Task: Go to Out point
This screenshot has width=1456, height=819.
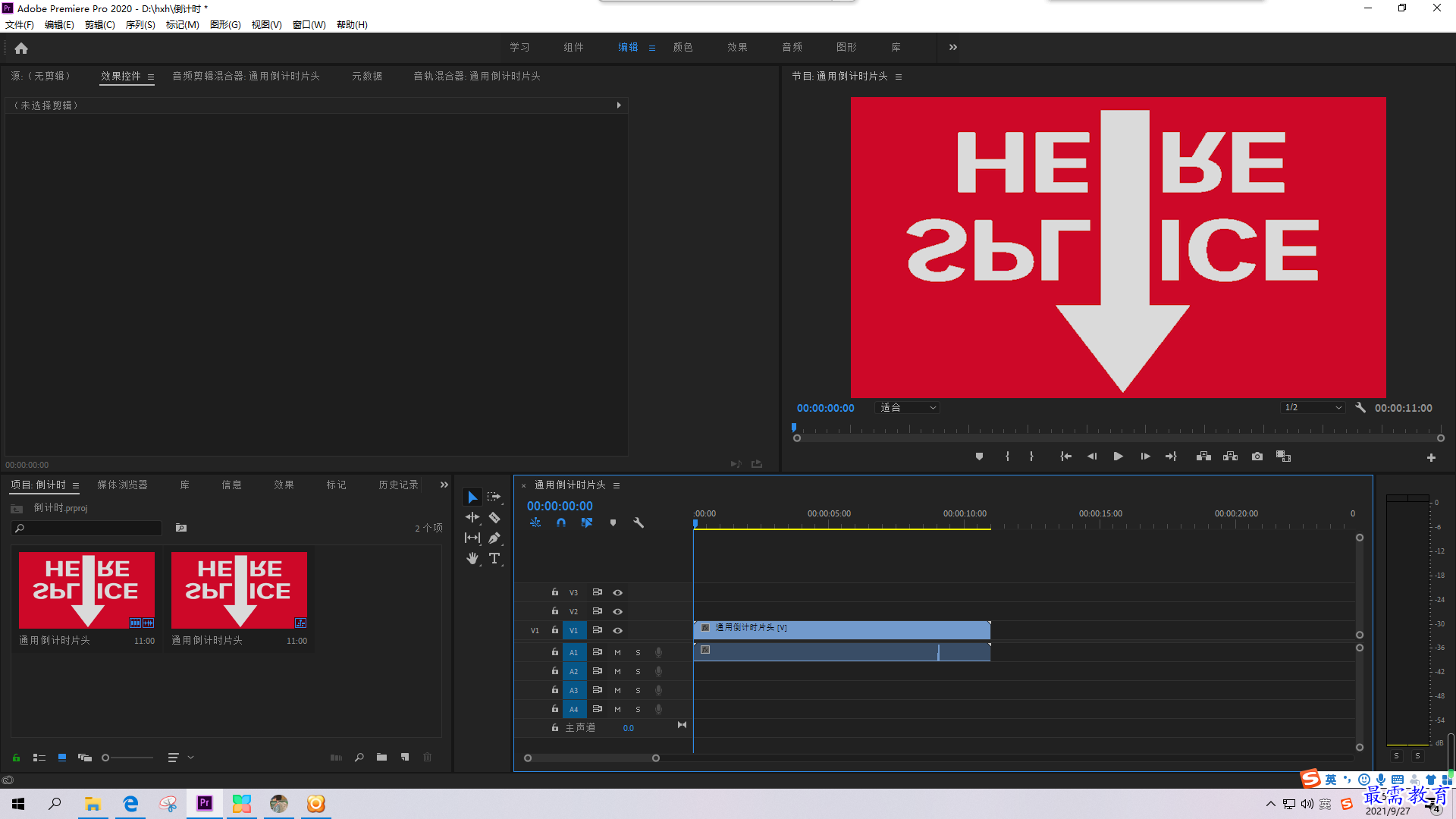Action: pos(1171,457)
